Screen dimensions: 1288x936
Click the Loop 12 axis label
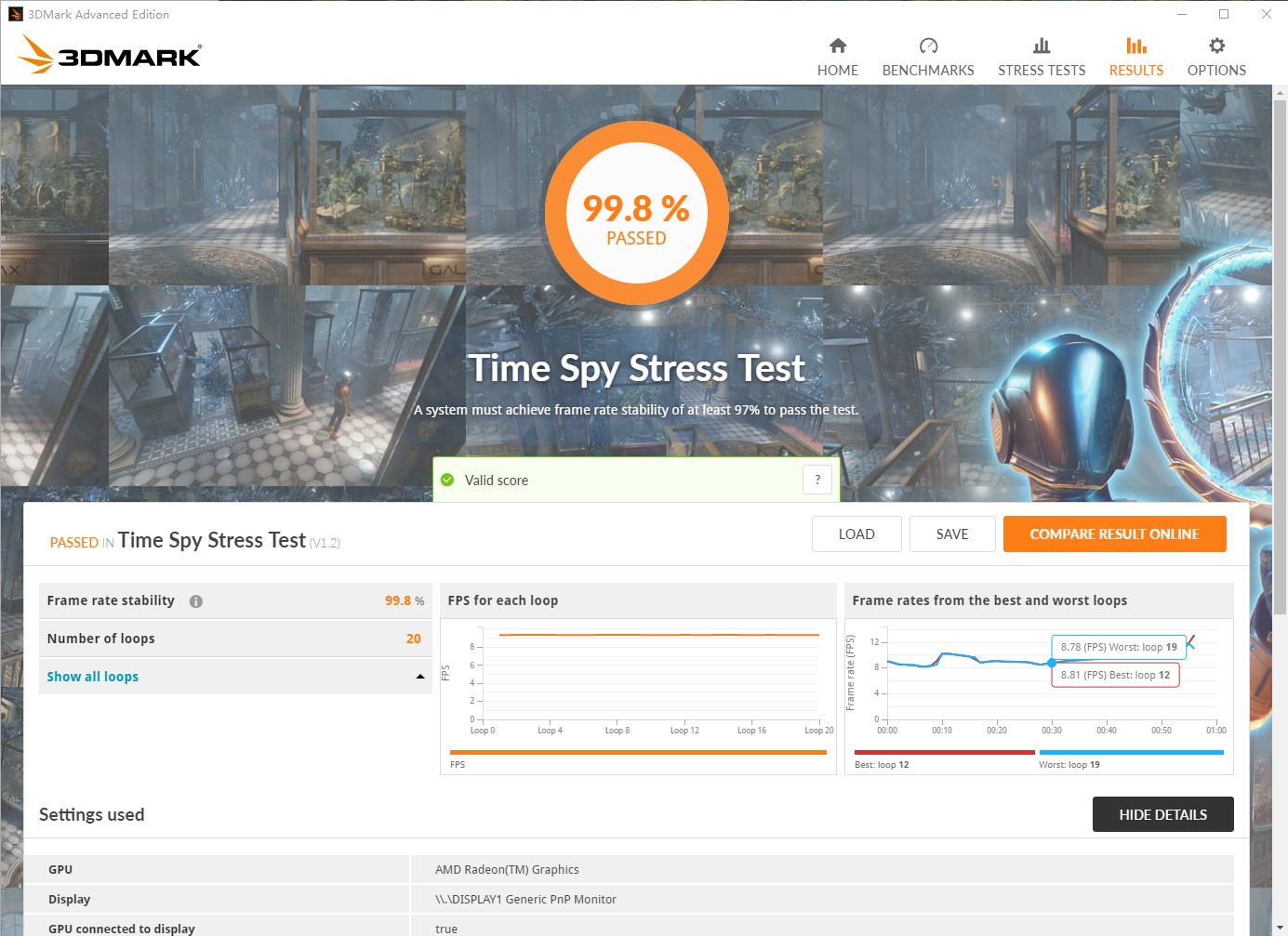click(x=684, y=731)
